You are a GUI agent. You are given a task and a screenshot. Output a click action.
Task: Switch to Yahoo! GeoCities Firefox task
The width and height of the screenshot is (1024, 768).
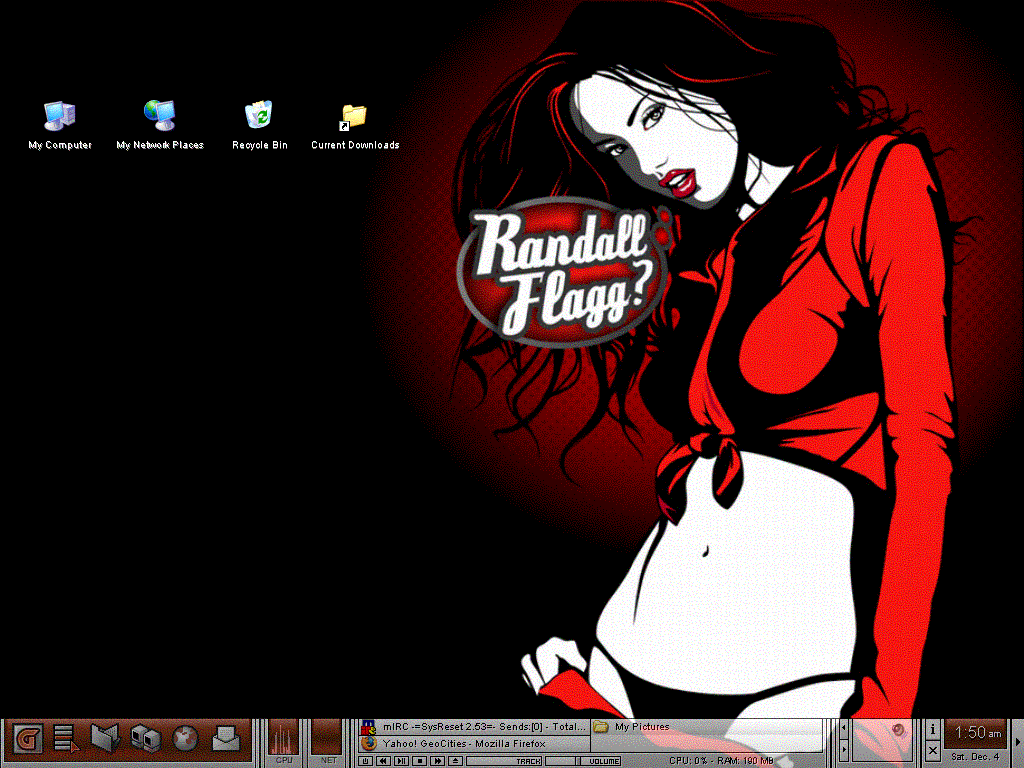point(475,743)
